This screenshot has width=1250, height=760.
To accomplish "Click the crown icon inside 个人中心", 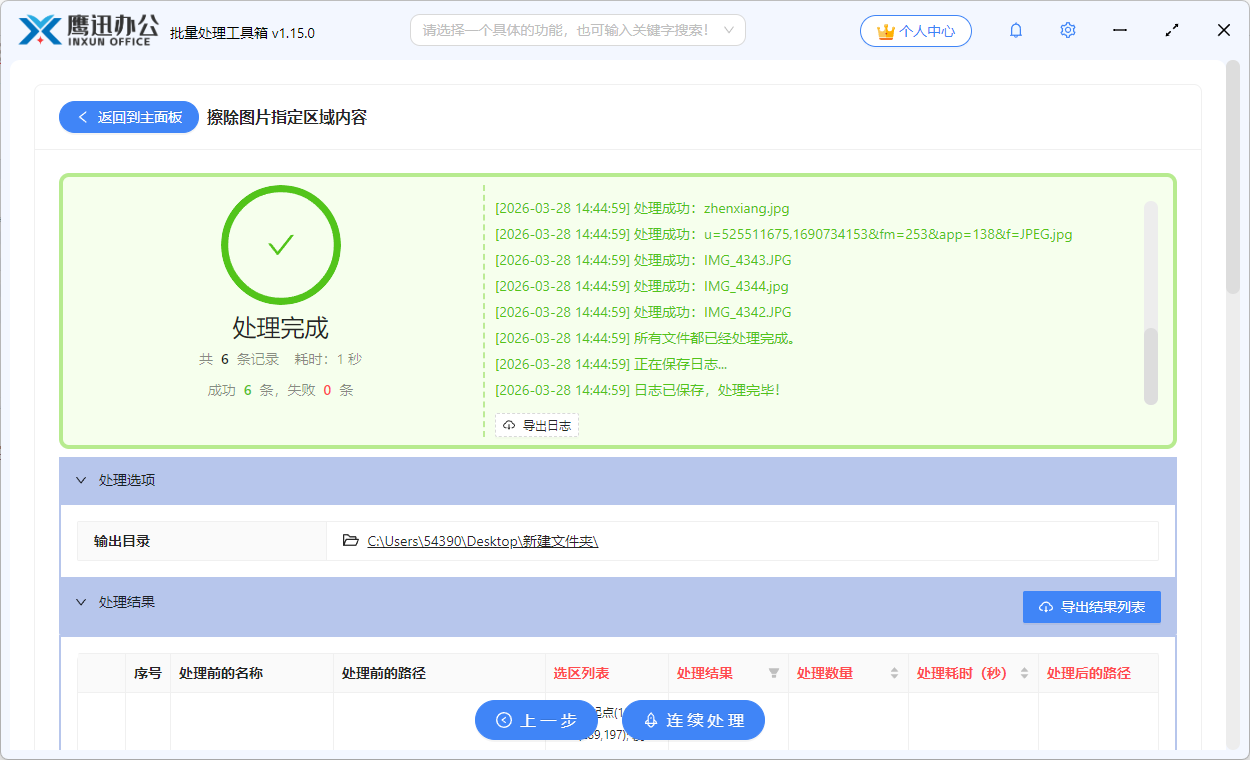I will 884,30.
